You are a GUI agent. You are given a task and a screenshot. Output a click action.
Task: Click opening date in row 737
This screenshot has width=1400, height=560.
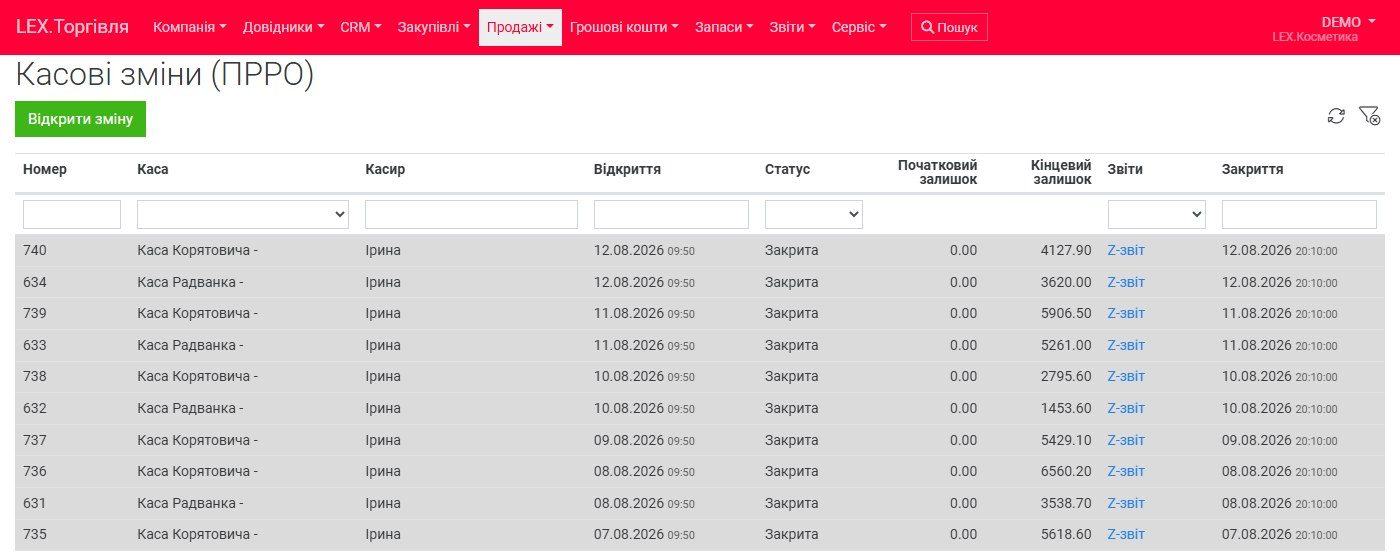[644, 440]
